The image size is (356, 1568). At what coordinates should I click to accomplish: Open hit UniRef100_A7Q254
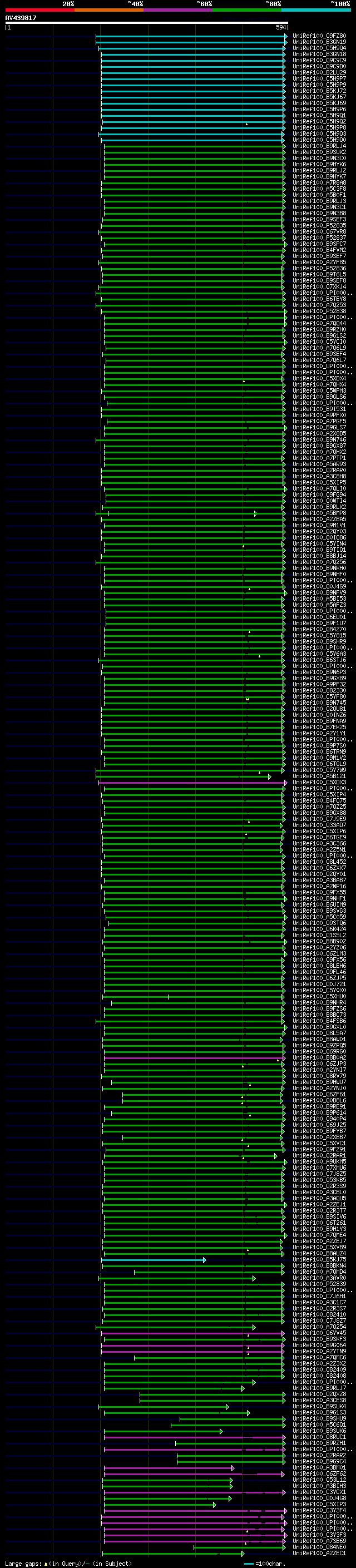(x=319, y=1327)
